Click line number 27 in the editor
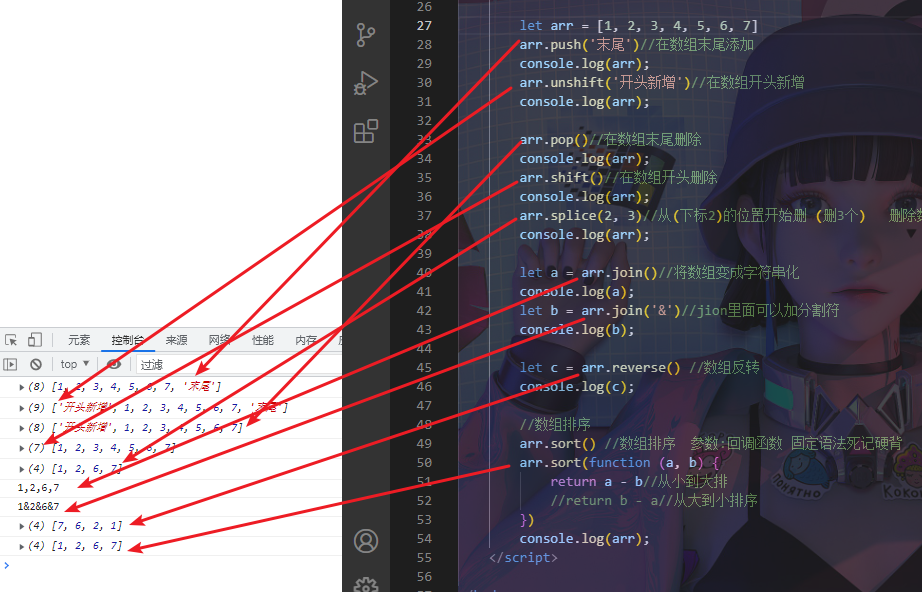 click(424, 25)
